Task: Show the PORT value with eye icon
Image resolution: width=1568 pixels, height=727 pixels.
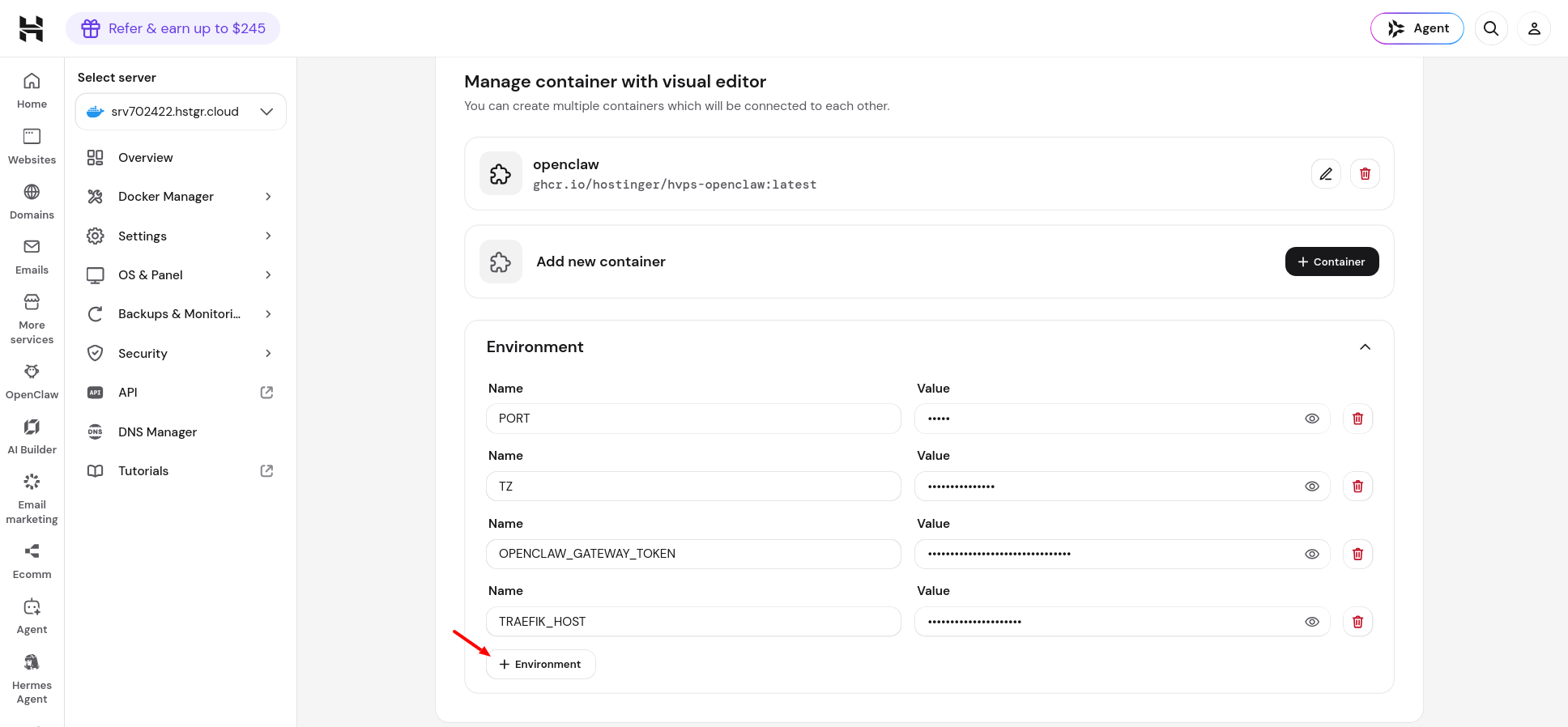Action: pos(1312,419)
